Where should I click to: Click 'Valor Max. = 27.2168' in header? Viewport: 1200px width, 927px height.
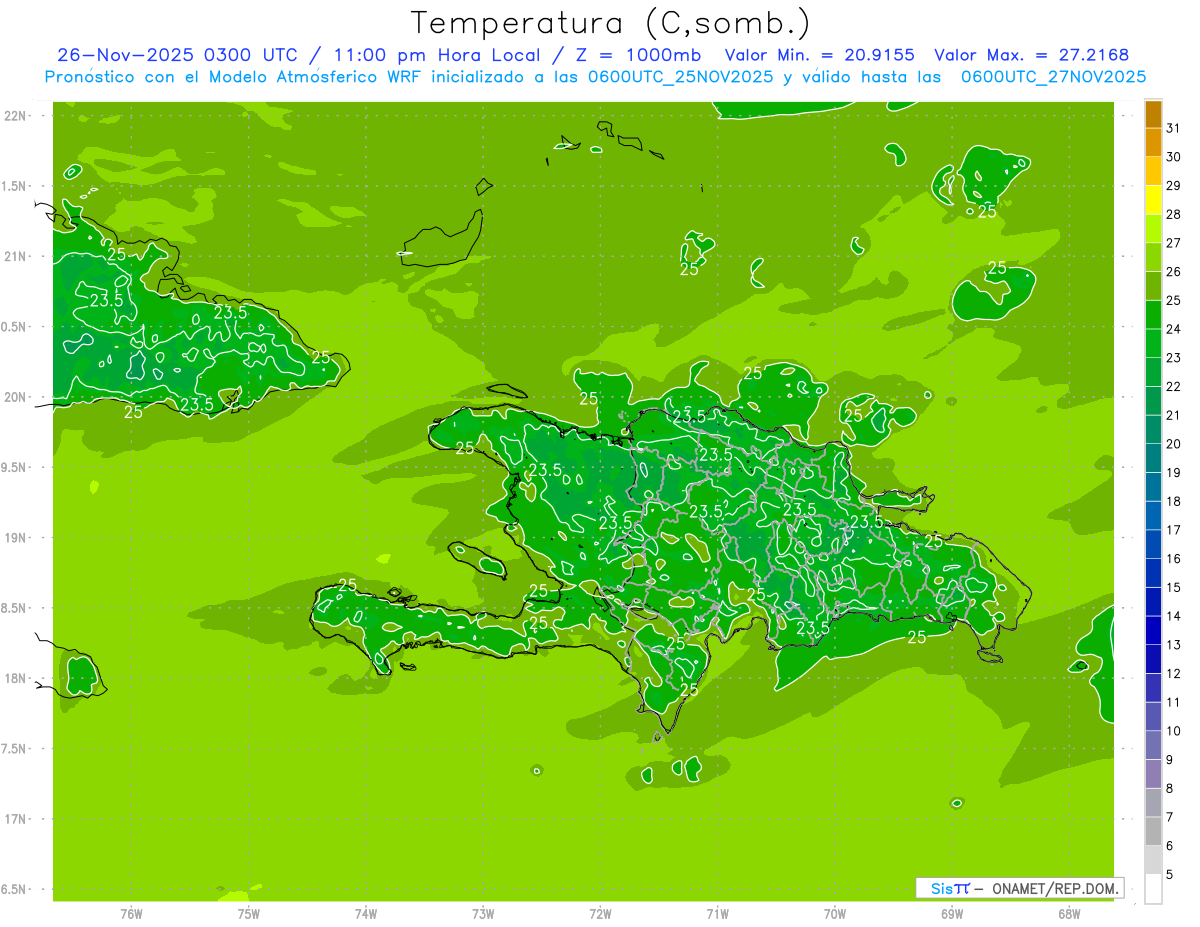(x=1032, y=55)
